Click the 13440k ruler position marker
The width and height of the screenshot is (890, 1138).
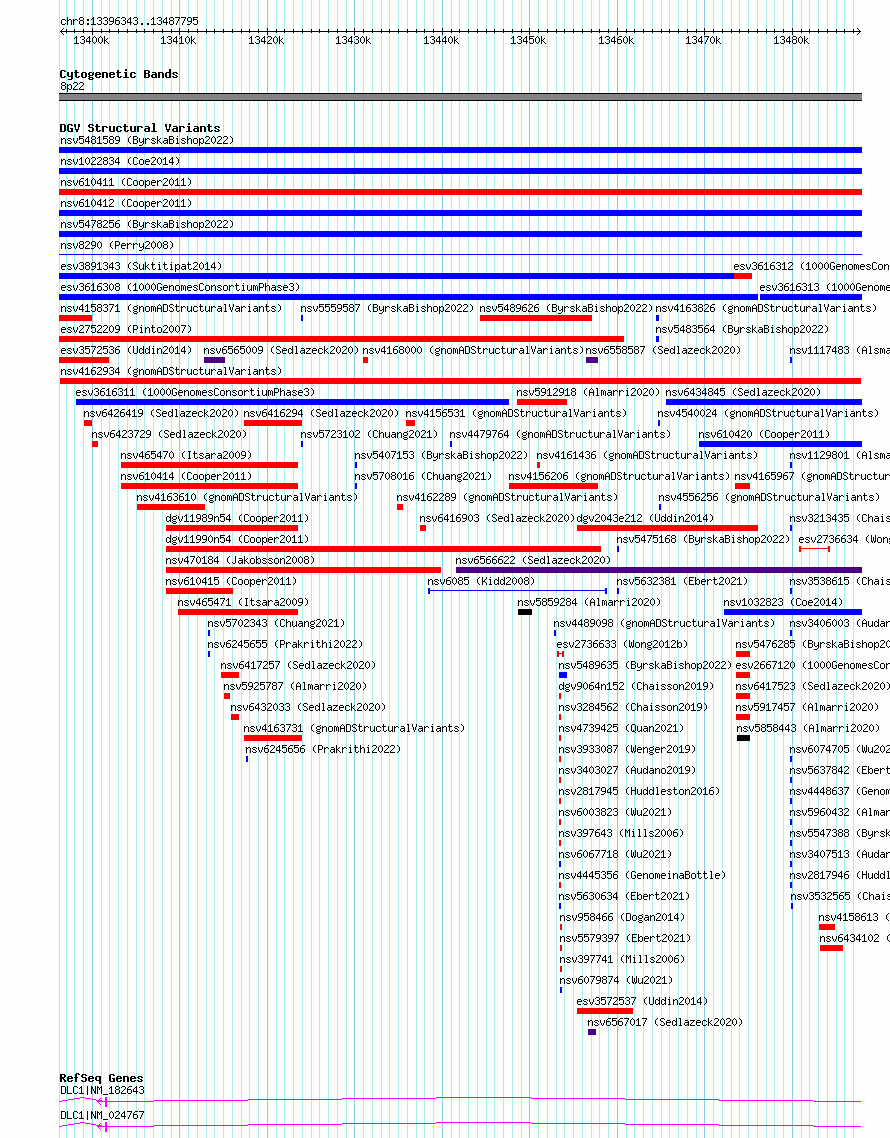click(x=441, y=41)
